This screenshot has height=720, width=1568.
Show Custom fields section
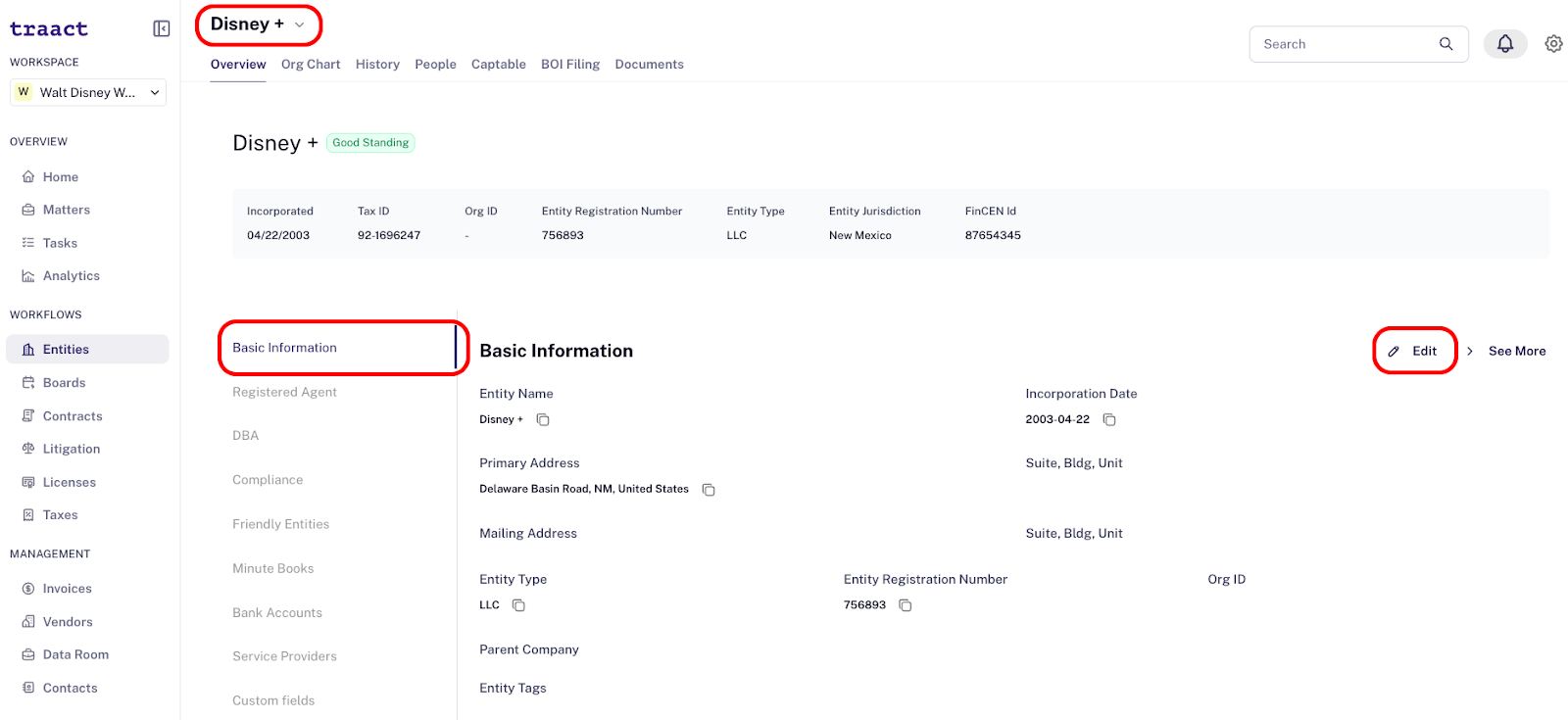click(x=273, y=701)
